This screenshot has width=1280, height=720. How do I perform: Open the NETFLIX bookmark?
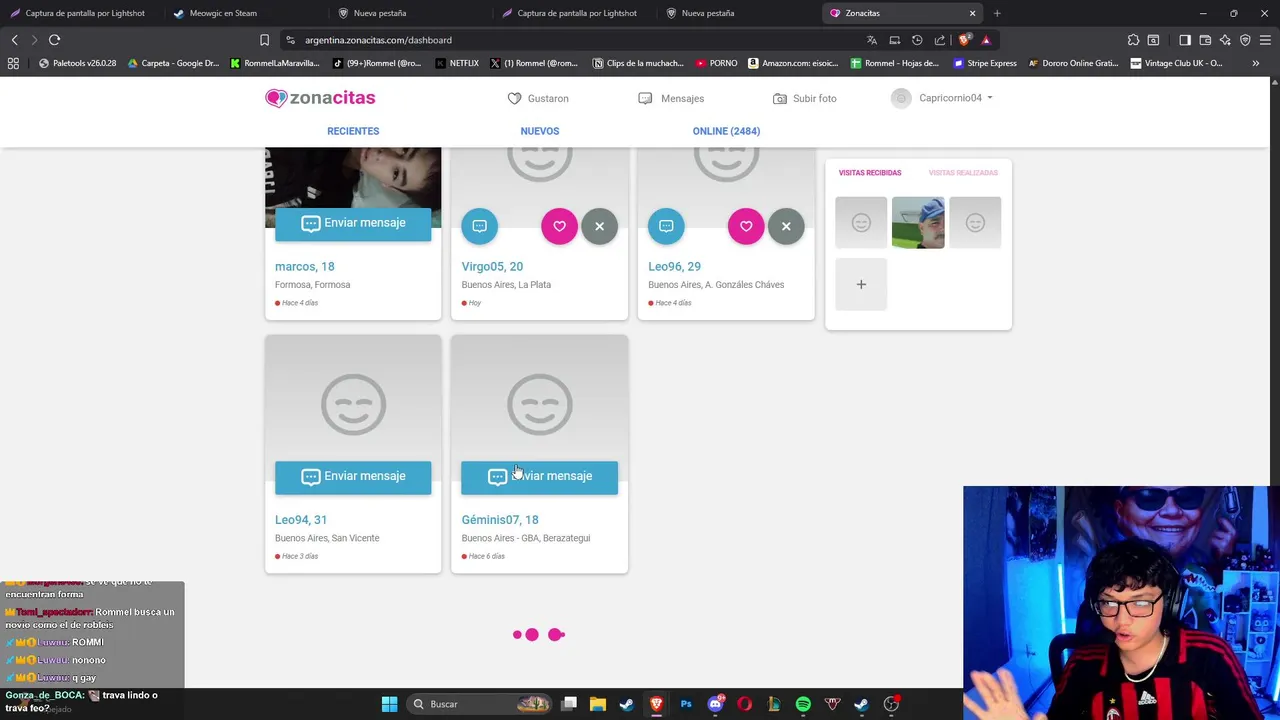pos(457,63)
